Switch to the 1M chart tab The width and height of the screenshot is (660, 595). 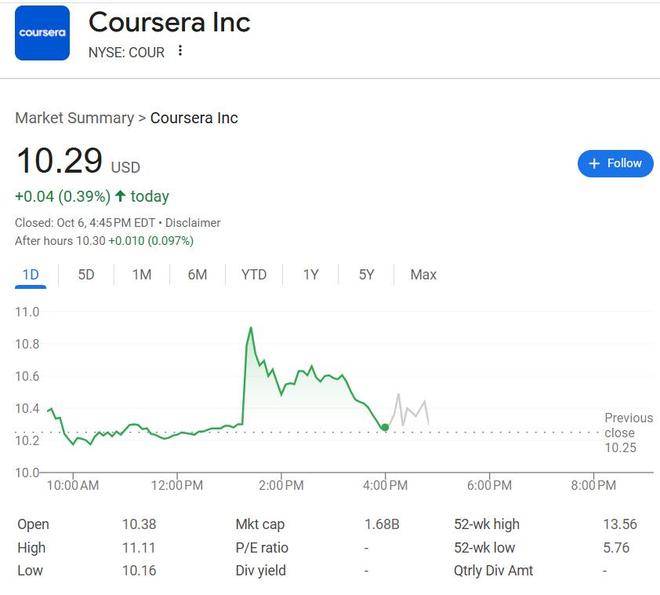point(142,274)
